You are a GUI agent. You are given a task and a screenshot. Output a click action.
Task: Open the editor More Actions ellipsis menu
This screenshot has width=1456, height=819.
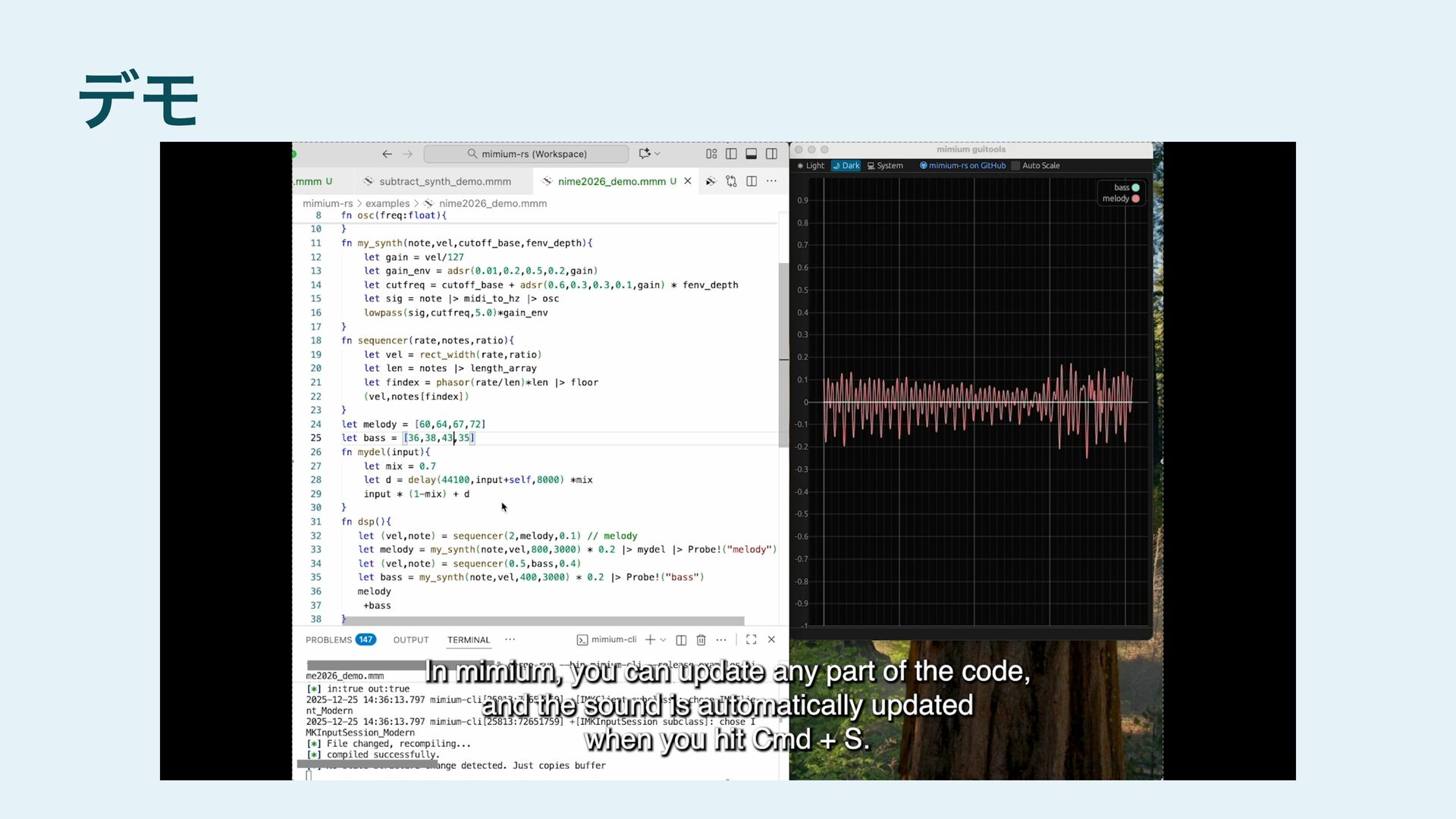[771, 181]
